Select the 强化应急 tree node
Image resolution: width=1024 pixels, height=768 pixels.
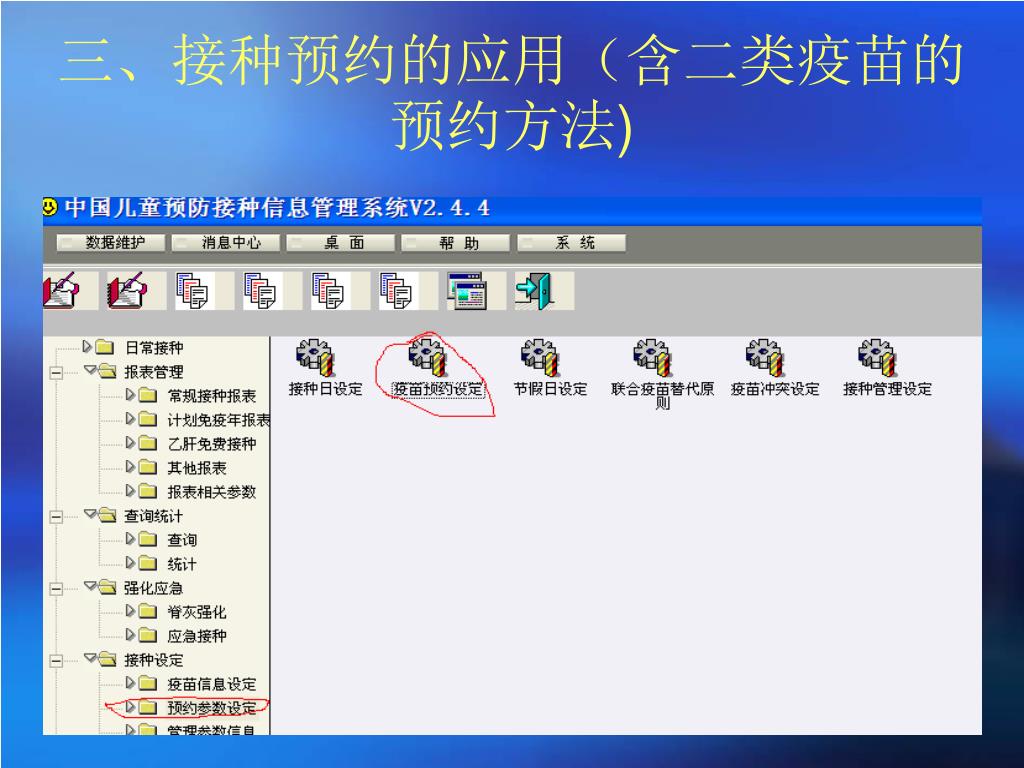[154, 588]
